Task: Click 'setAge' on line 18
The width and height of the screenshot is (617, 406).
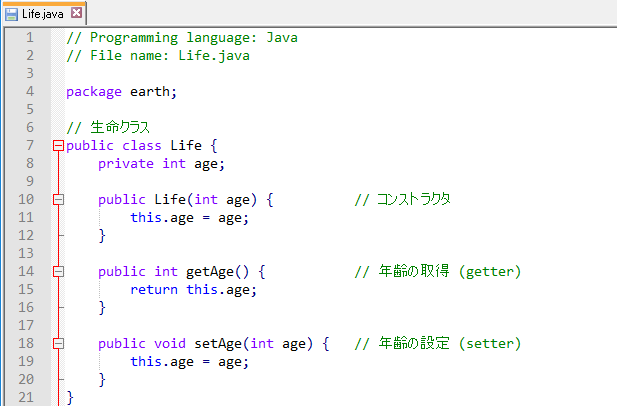Action: coord(218,344)
